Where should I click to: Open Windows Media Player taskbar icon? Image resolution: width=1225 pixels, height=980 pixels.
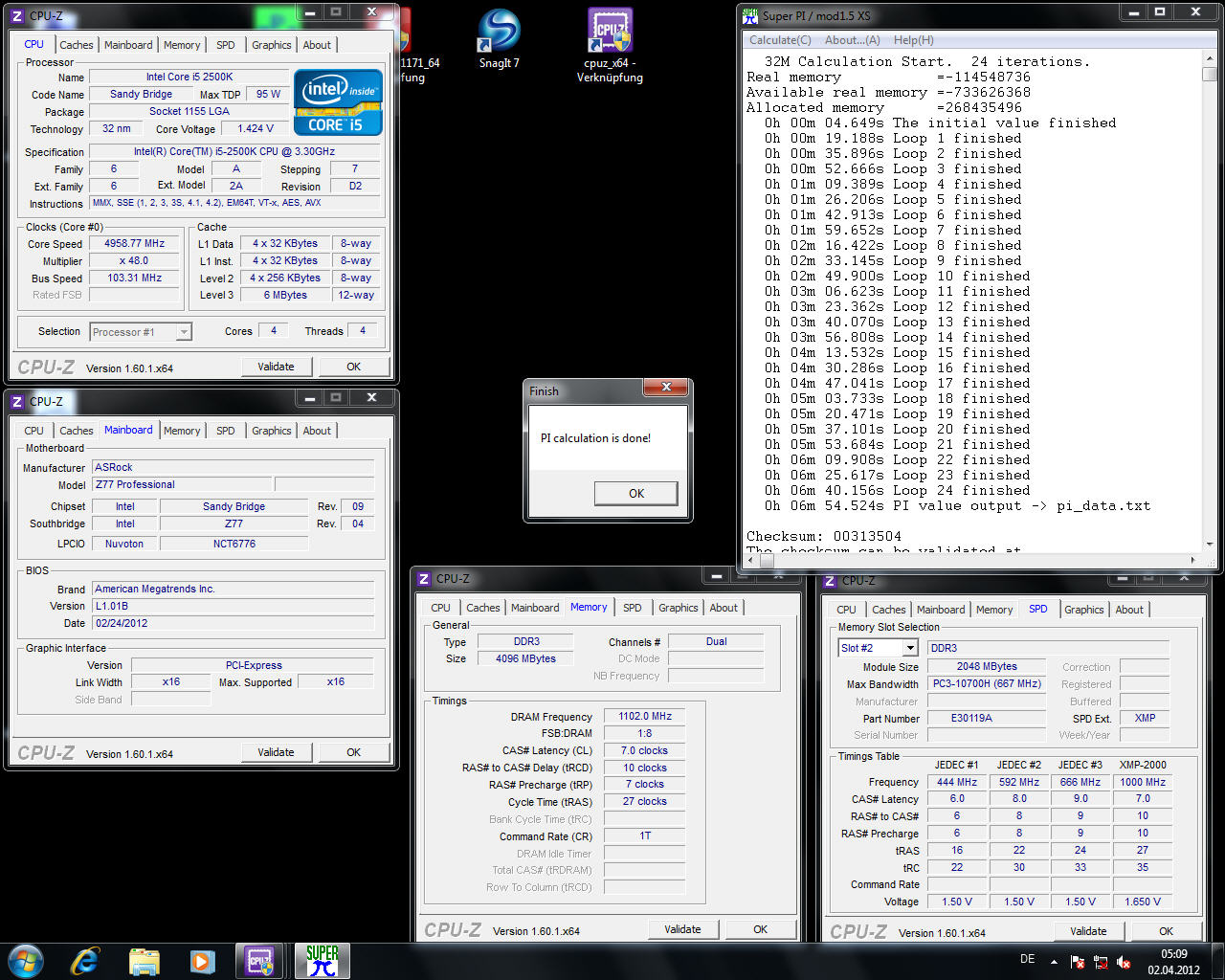202,961
